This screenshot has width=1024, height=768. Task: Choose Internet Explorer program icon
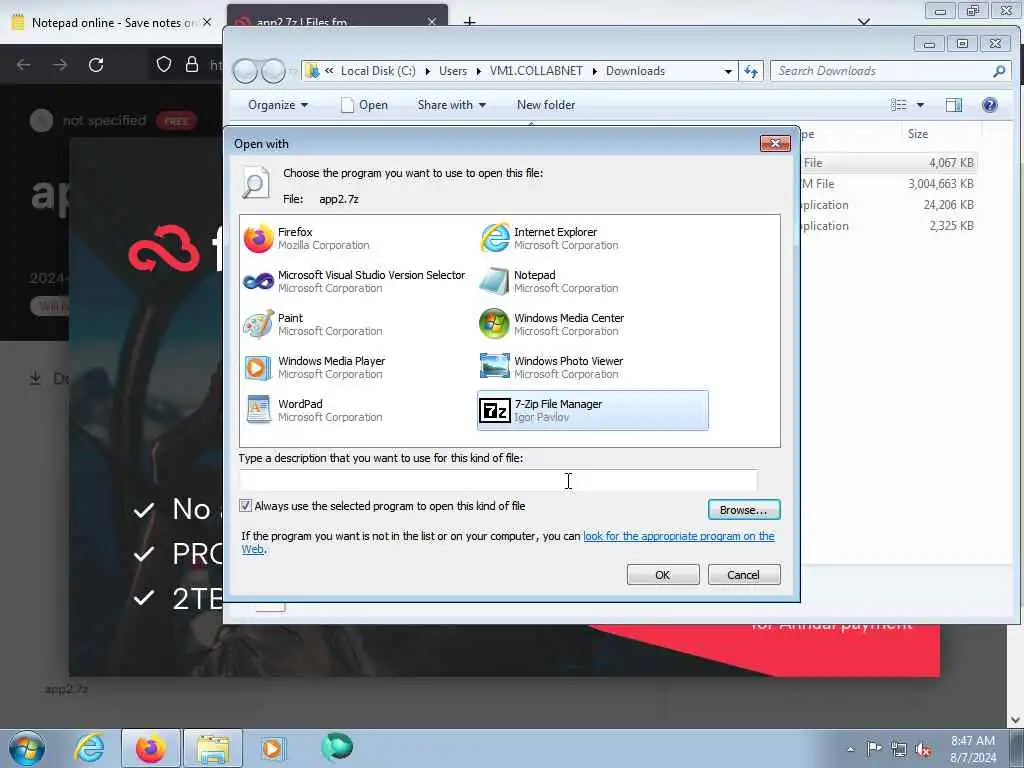(494, 238)
